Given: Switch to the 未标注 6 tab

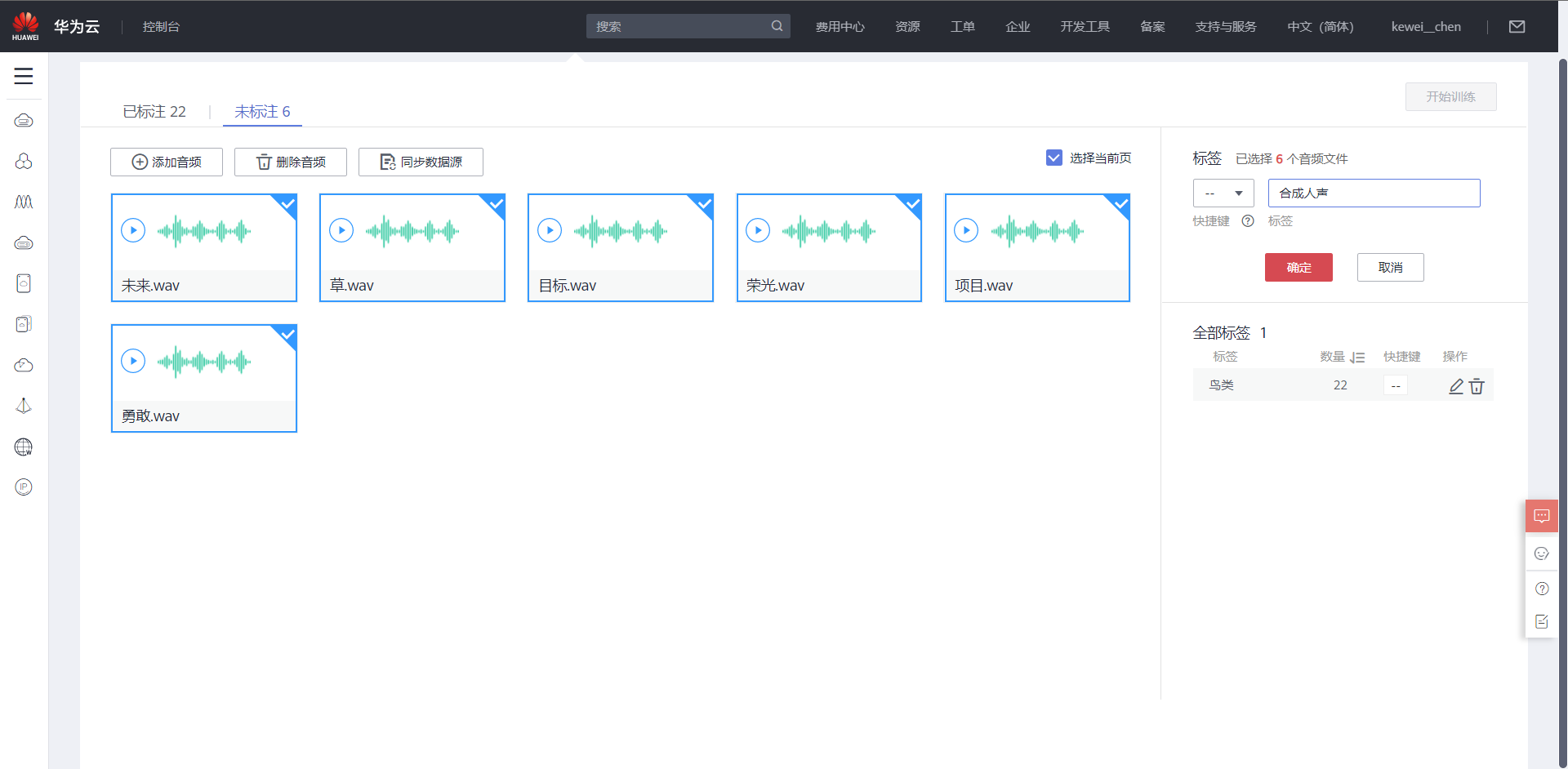Looking at the screenshot, I should click(262, 112).
